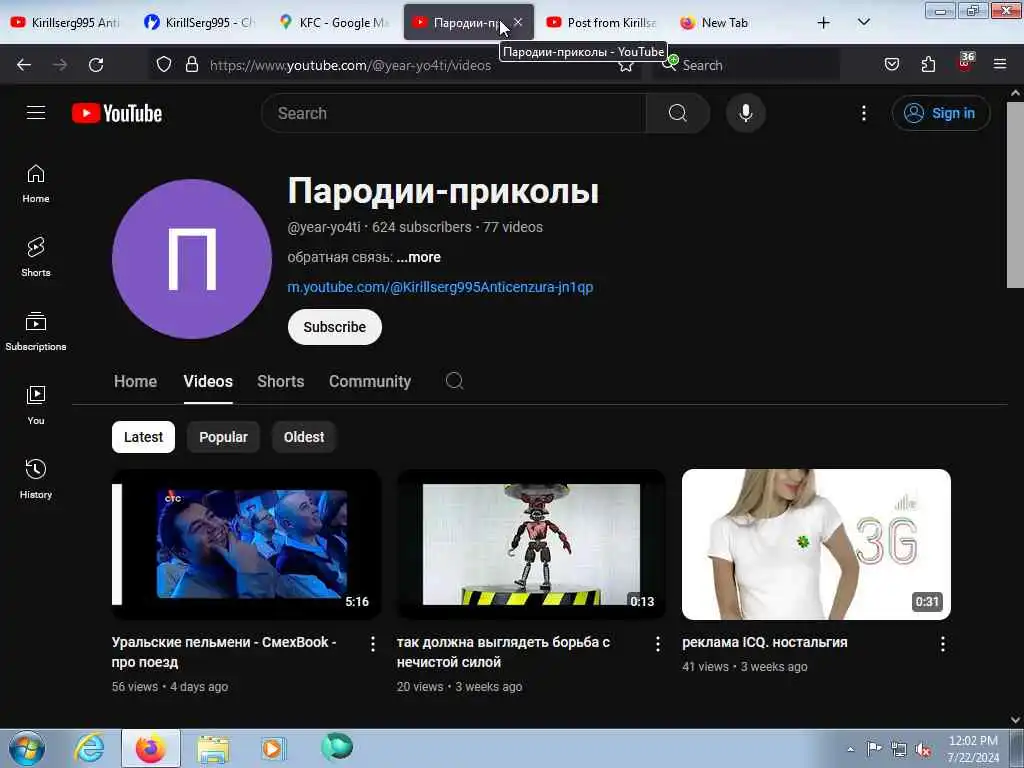Image resolution: width=1024 pixels, height=768 pixels.
Task: Open a new browser tab with plus
Action: pos(824,23)
